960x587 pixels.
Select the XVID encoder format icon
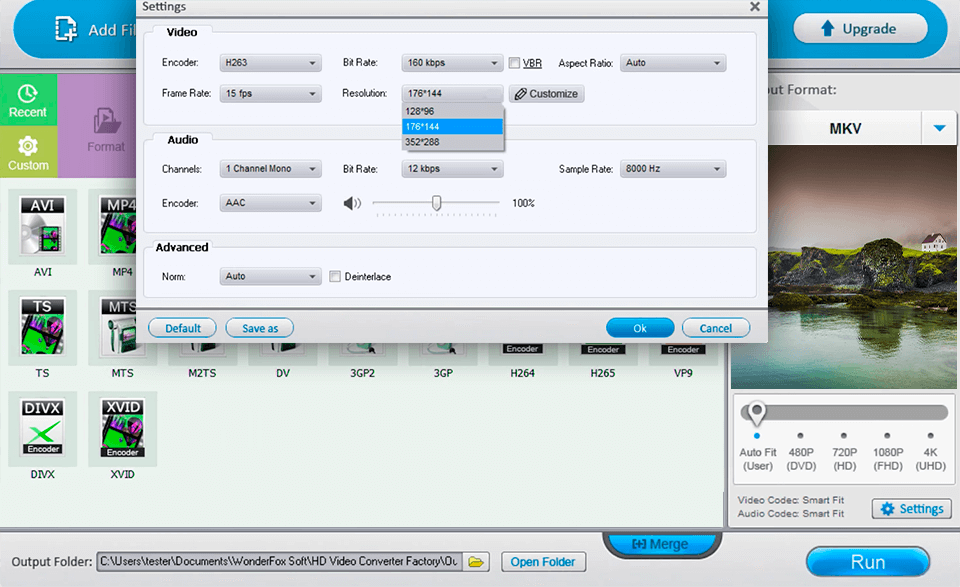122,430
